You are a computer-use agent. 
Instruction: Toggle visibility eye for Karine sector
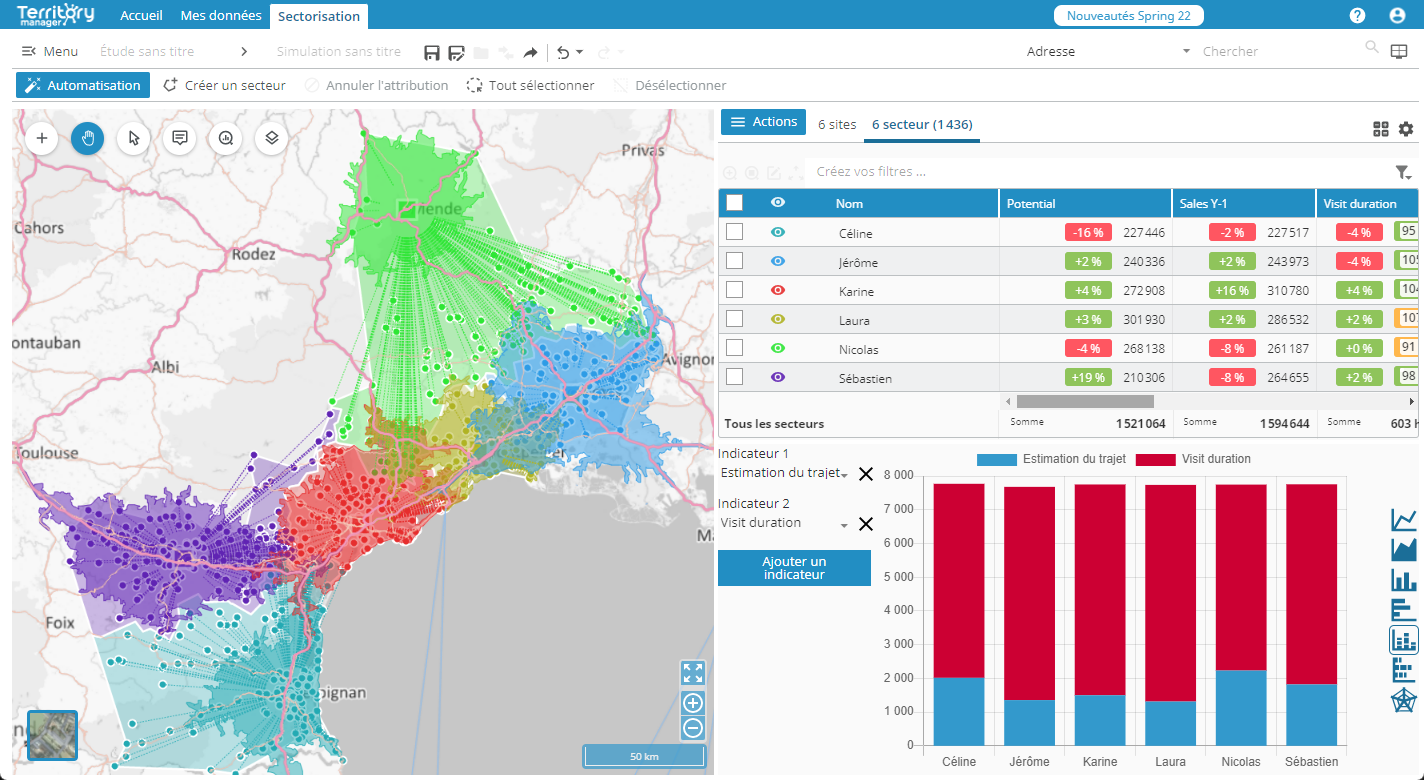pos(778,290)
